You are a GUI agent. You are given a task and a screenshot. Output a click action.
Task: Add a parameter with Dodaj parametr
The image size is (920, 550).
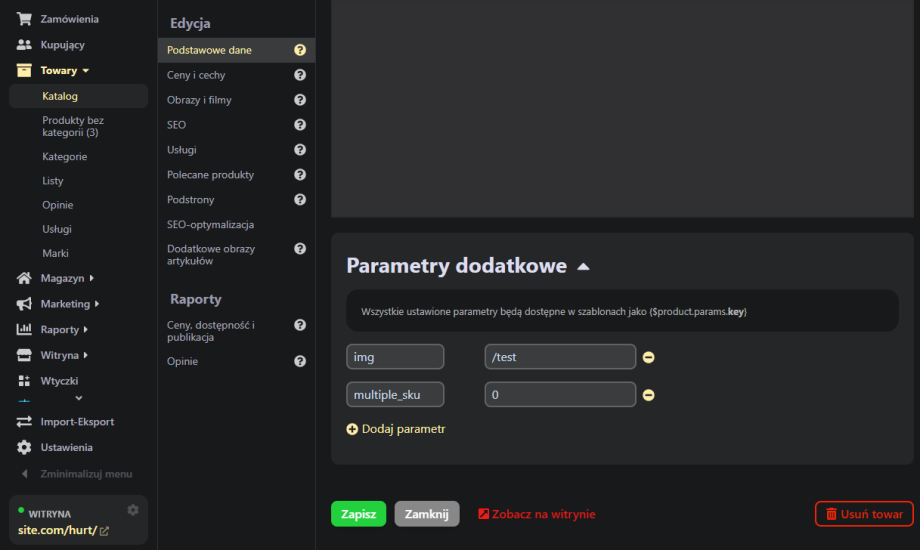(396, 429)
